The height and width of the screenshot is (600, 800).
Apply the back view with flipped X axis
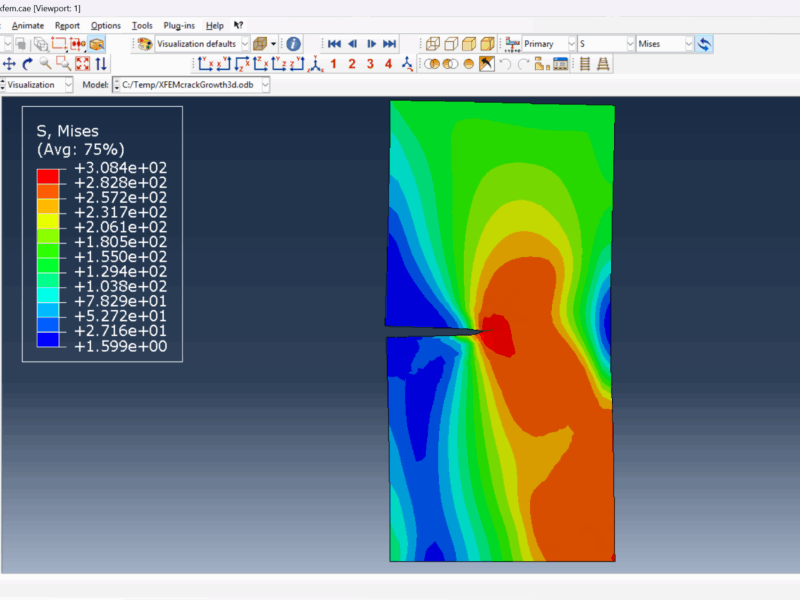pyautogui.click(x=223, y=64)
